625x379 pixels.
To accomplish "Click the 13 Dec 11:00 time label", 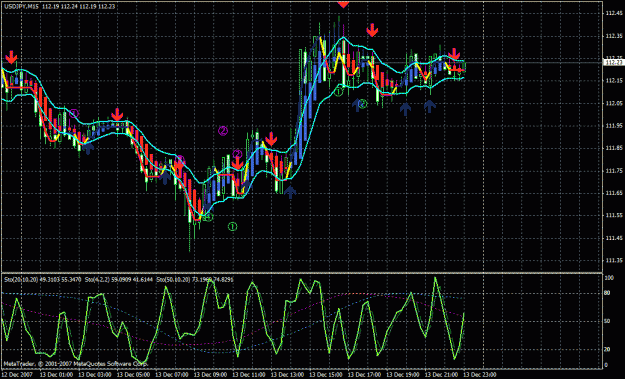I will tap(249, 375).
